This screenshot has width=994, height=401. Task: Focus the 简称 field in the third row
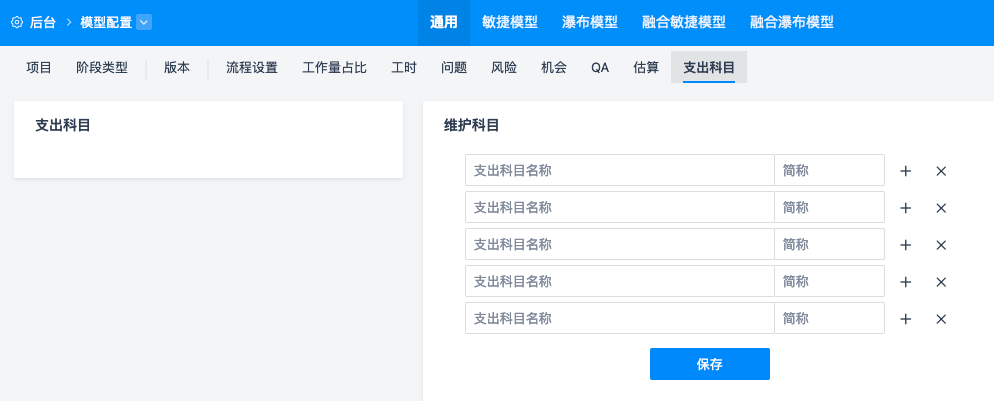pyautogui.click(x=829, y=244)
